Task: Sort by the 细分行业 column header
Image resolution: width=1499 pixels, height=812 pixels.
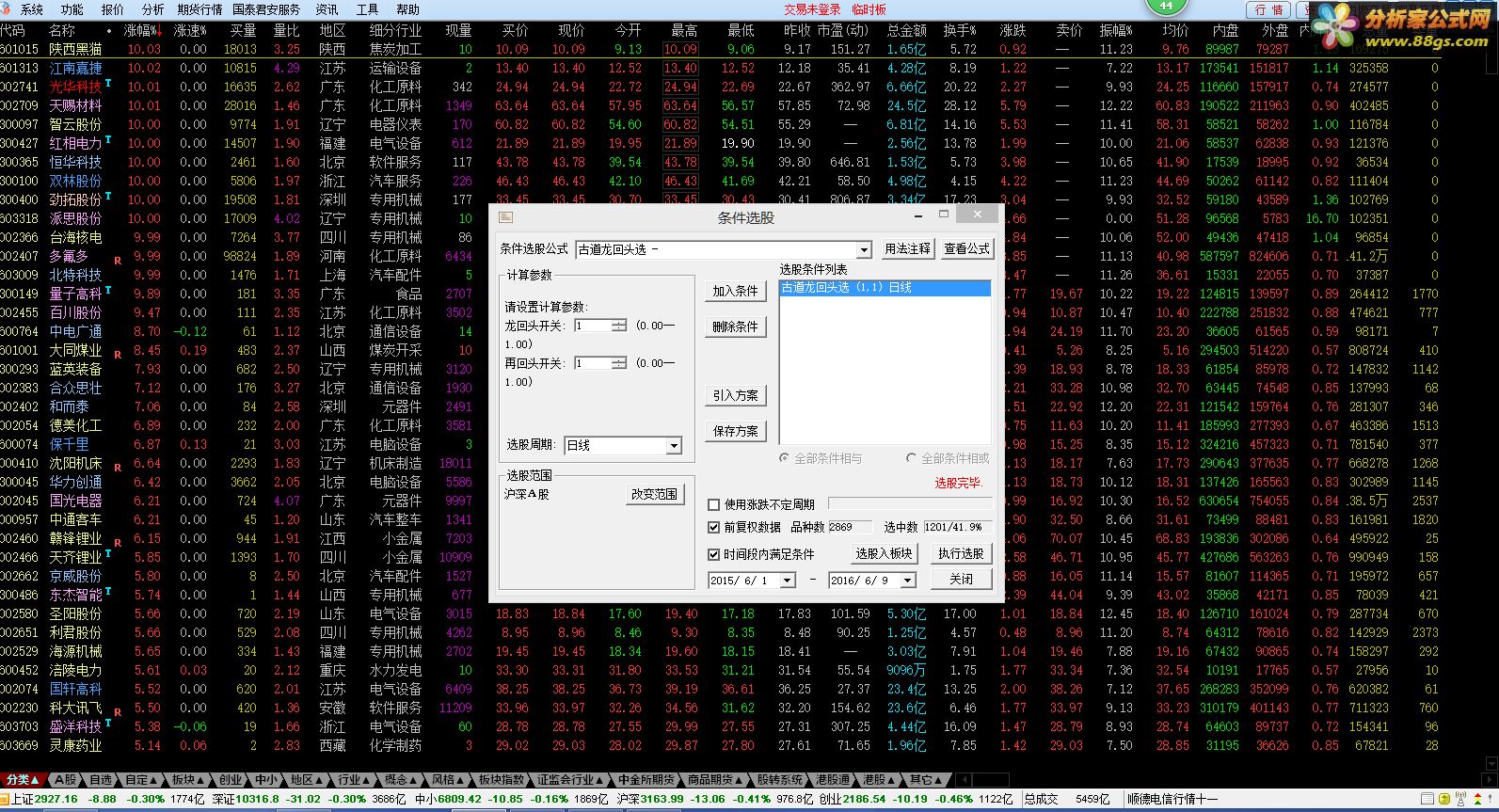Action: click(x=395, y=31)
